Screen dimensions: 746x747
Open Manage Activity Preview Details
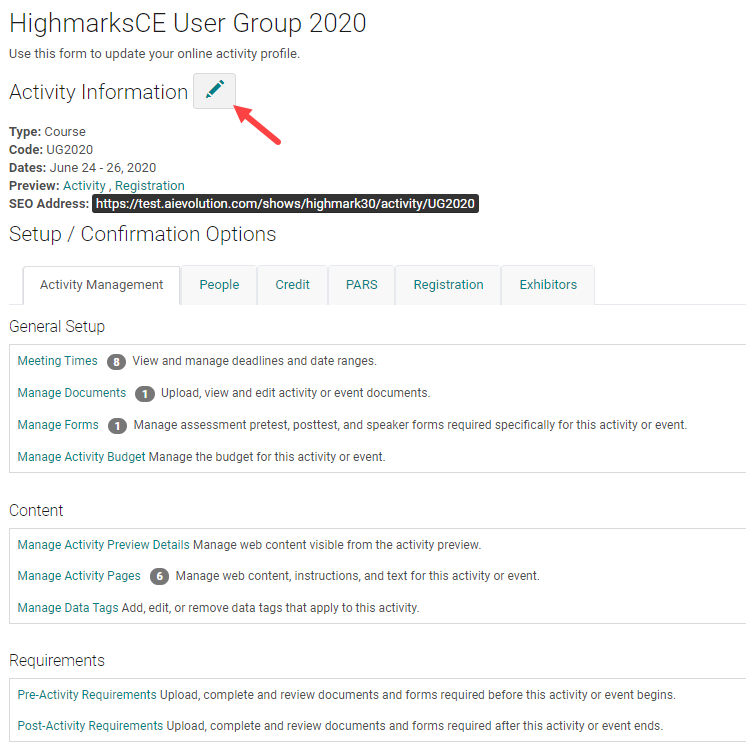point(103,545)
